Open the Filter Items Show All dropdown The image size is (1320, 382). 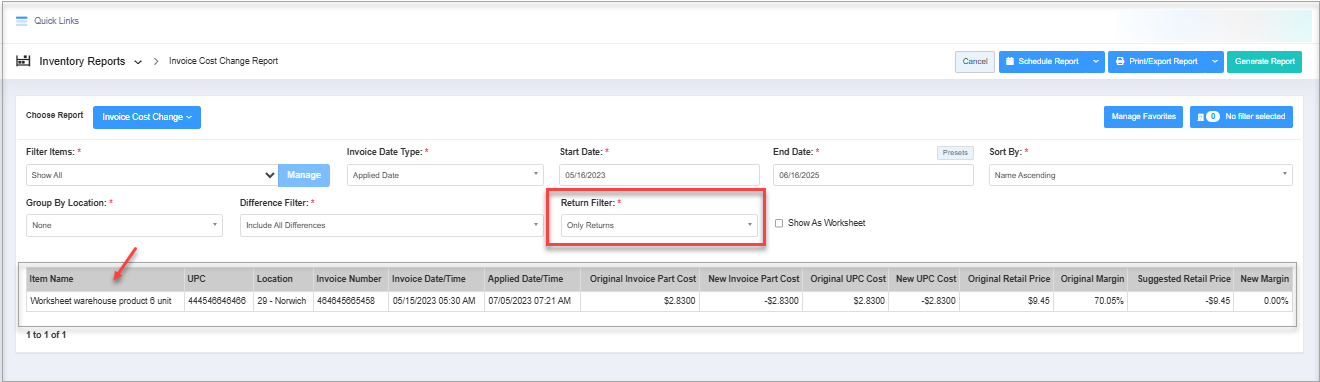coord(152,175)
